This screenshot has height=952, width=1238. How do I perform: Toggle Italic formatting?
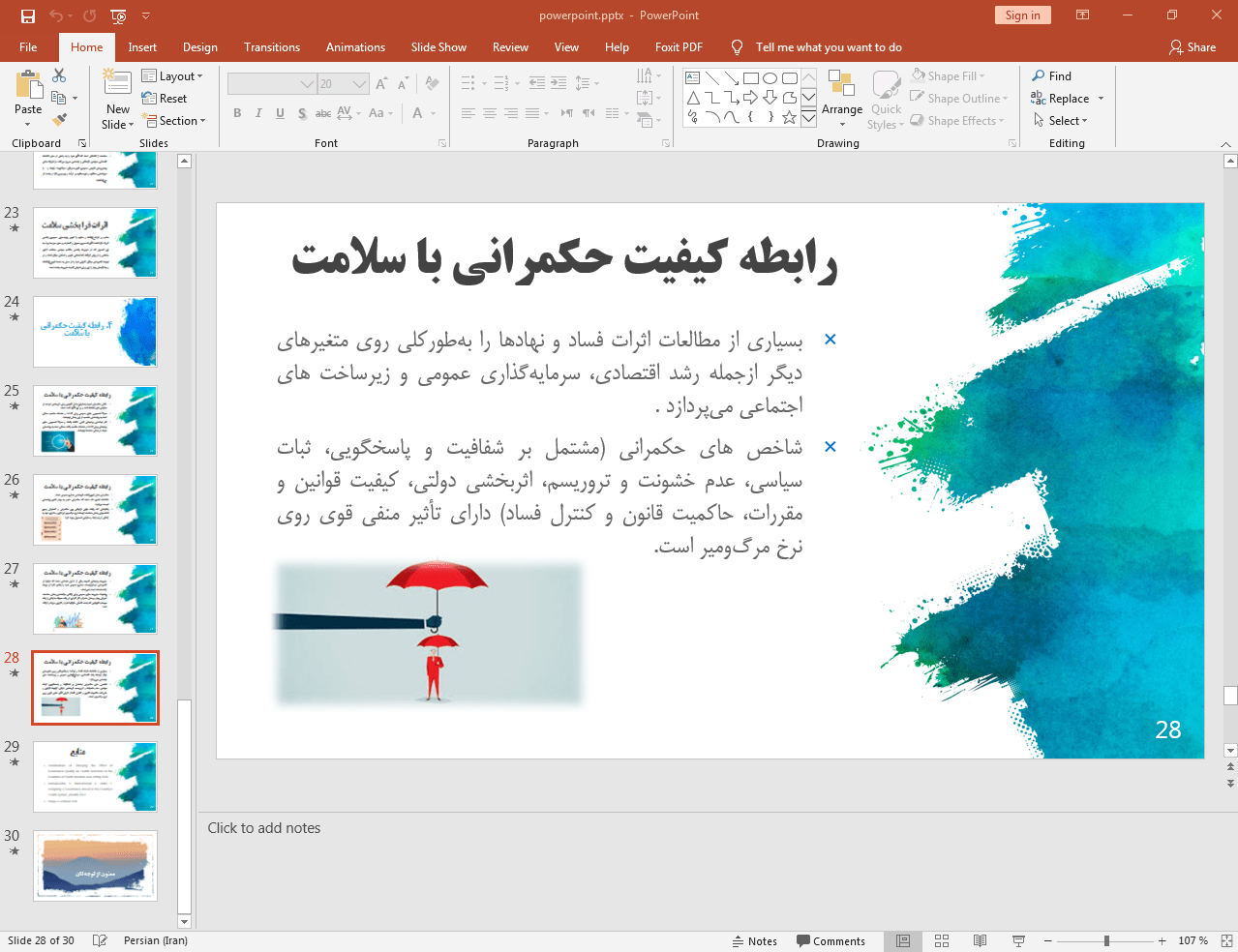tap(258, 113)
